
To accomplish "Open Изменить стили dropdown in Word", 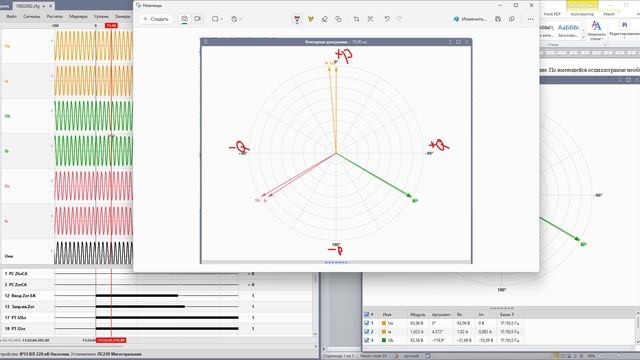I will point(596,31).
